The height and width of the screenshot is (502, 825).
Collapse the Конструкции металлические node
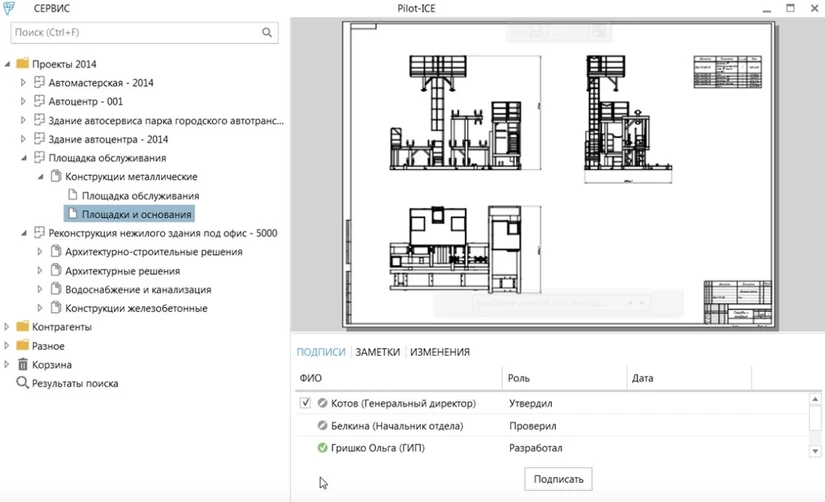(40, 177)
